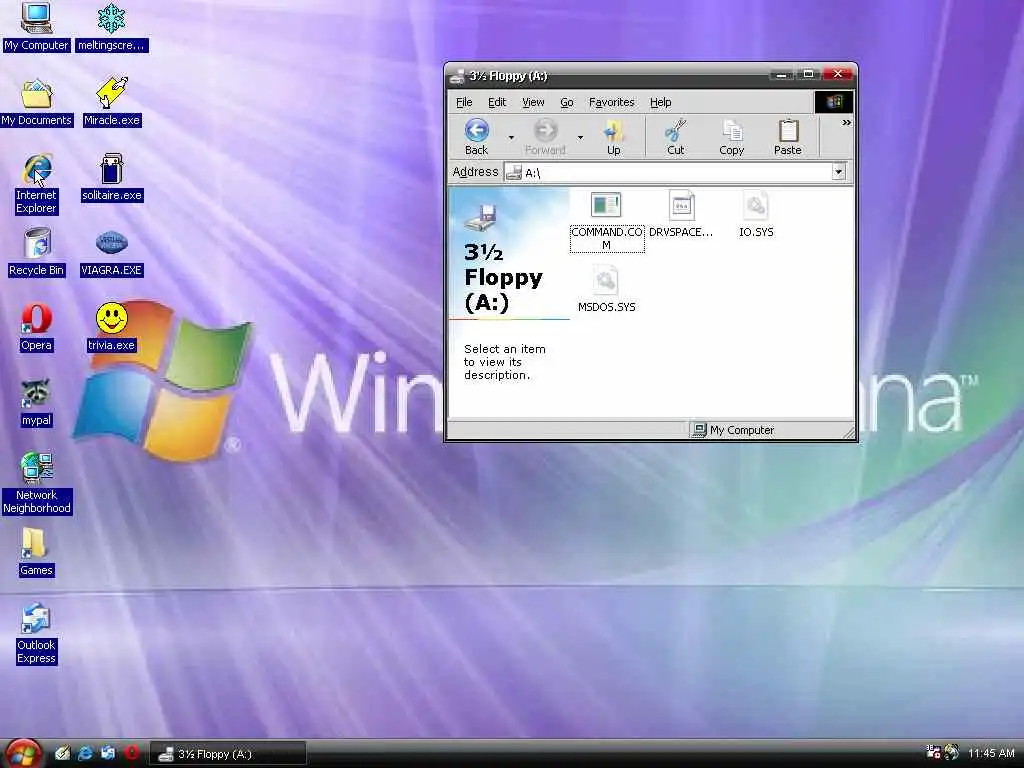Select the Games folder shortcut
Viewport: 1024px width, 768px height.
point(33,543)
